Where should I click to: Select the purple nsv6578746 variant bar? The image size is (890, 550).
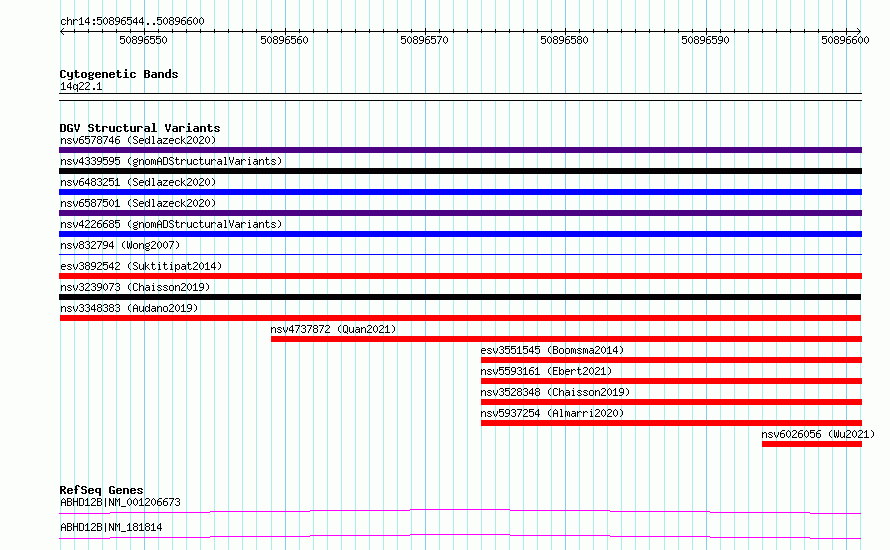460,150
